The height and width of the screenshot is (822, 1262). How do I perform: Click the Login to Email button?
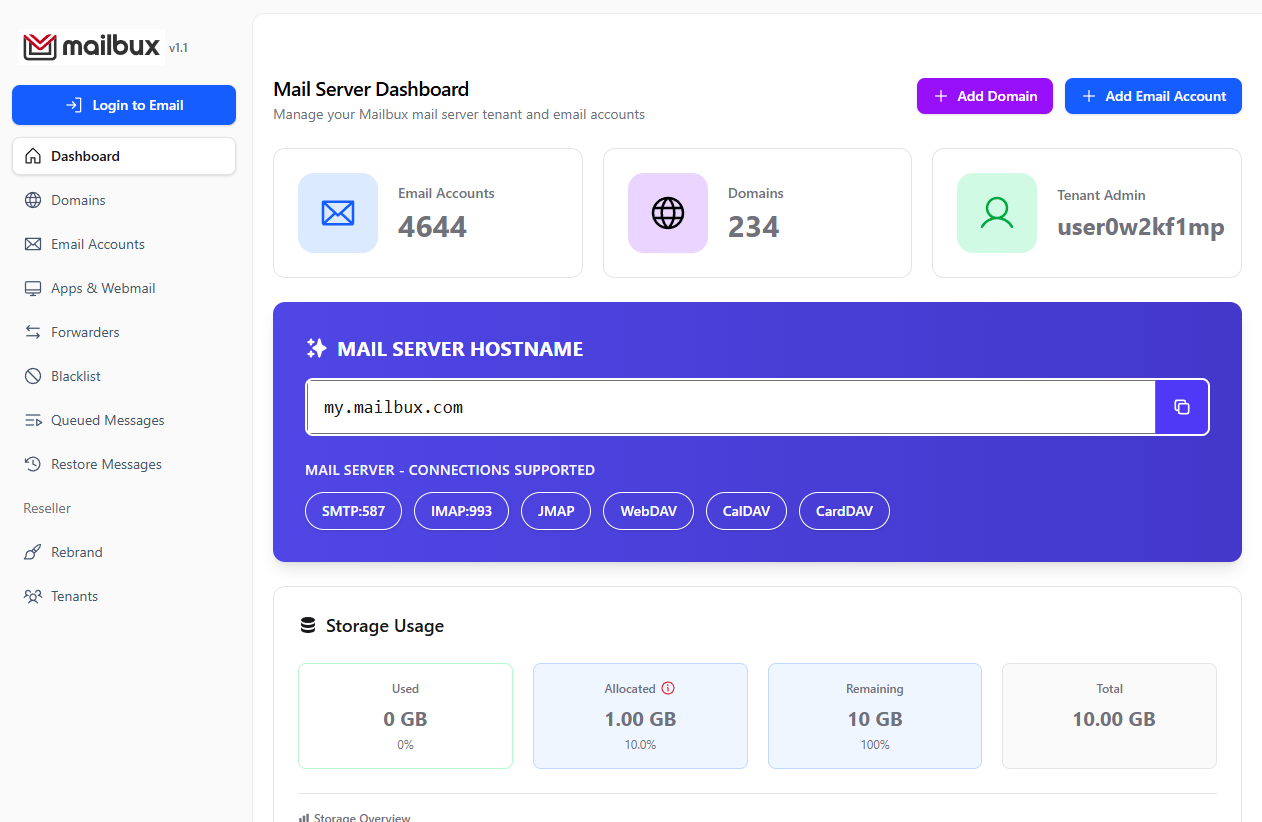tap(123, 105)
